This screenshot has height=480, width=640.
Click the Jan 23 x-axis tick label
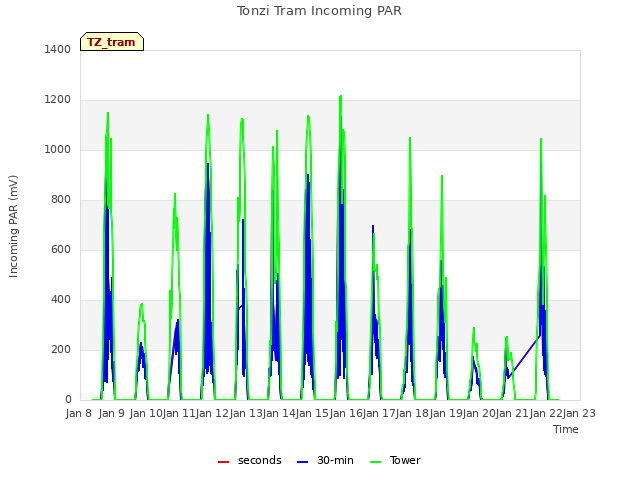579,413
